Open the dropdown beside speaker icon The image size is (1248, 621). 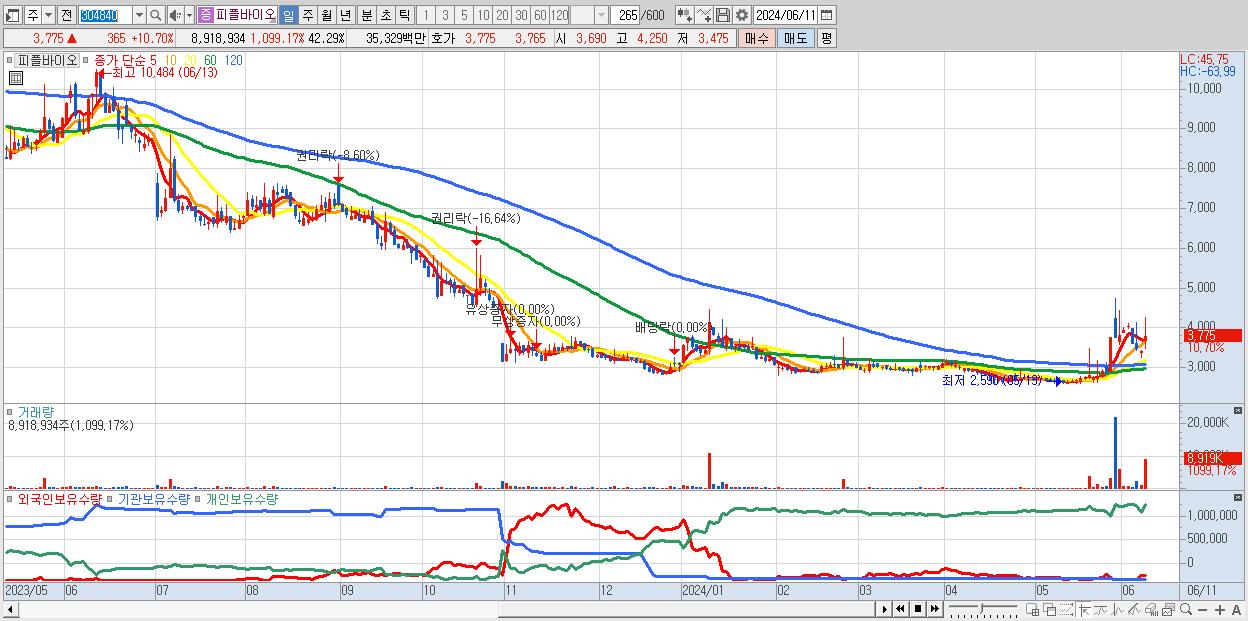coord(189,15)
